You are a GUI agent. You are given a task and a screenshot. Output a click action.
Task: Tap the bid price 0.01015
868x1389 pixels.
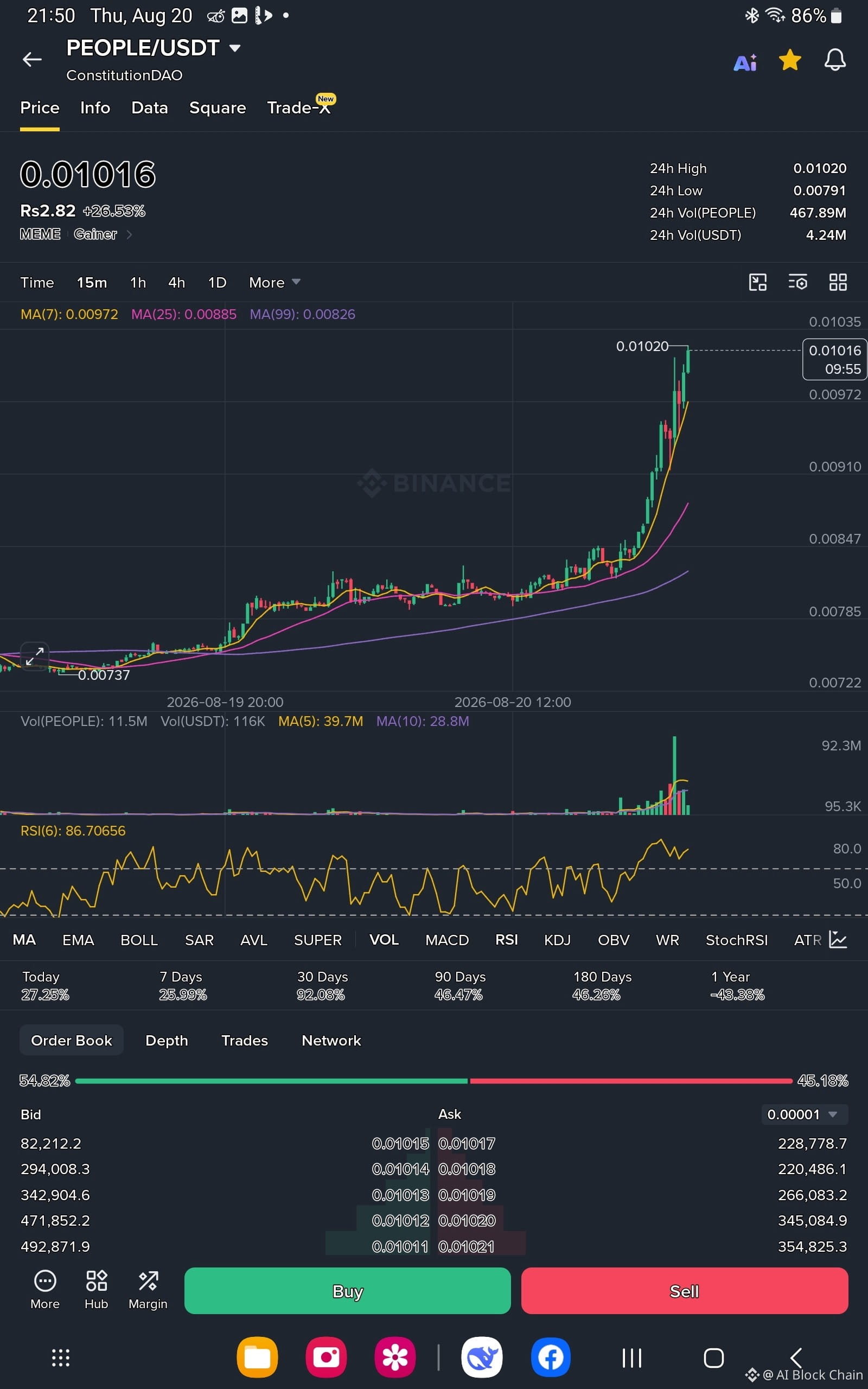(400, 1143)
